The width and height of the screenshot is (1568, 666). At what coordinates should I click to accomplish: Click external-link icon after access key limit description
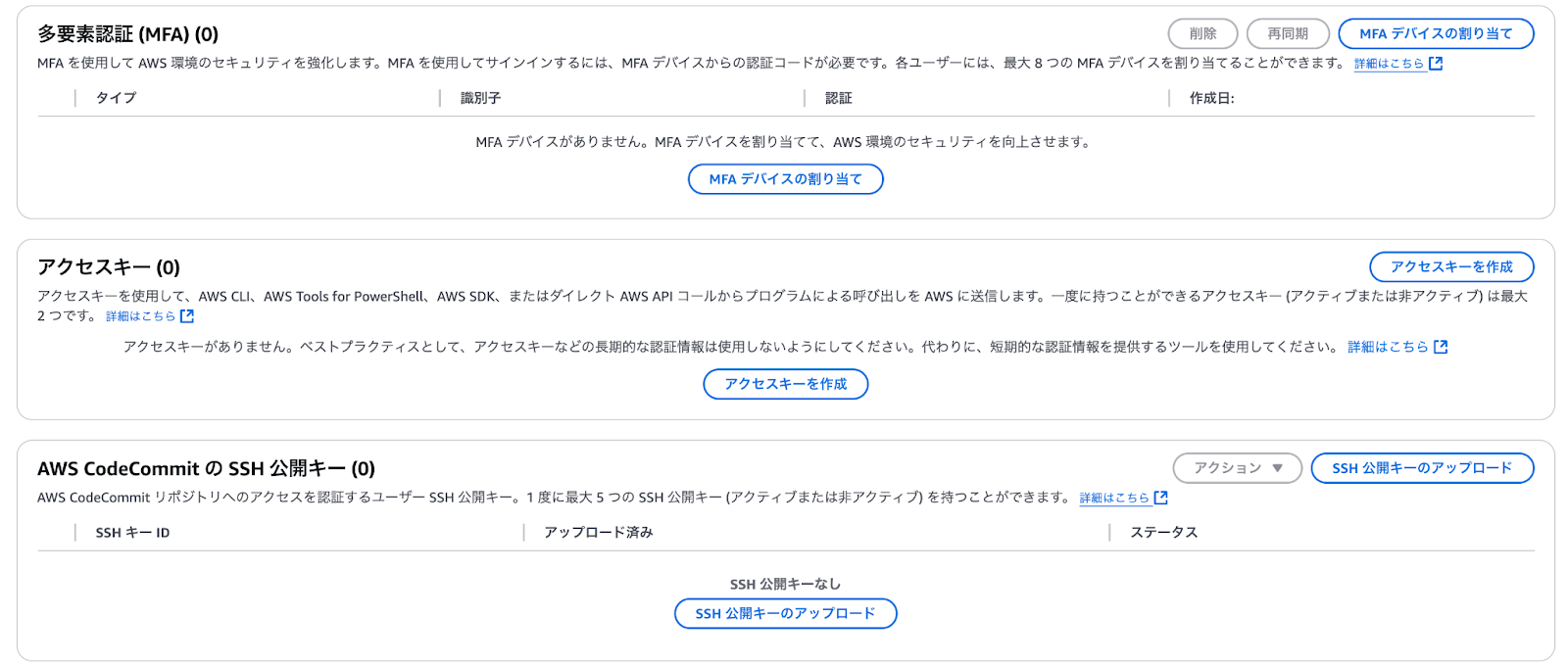(187, 316)
